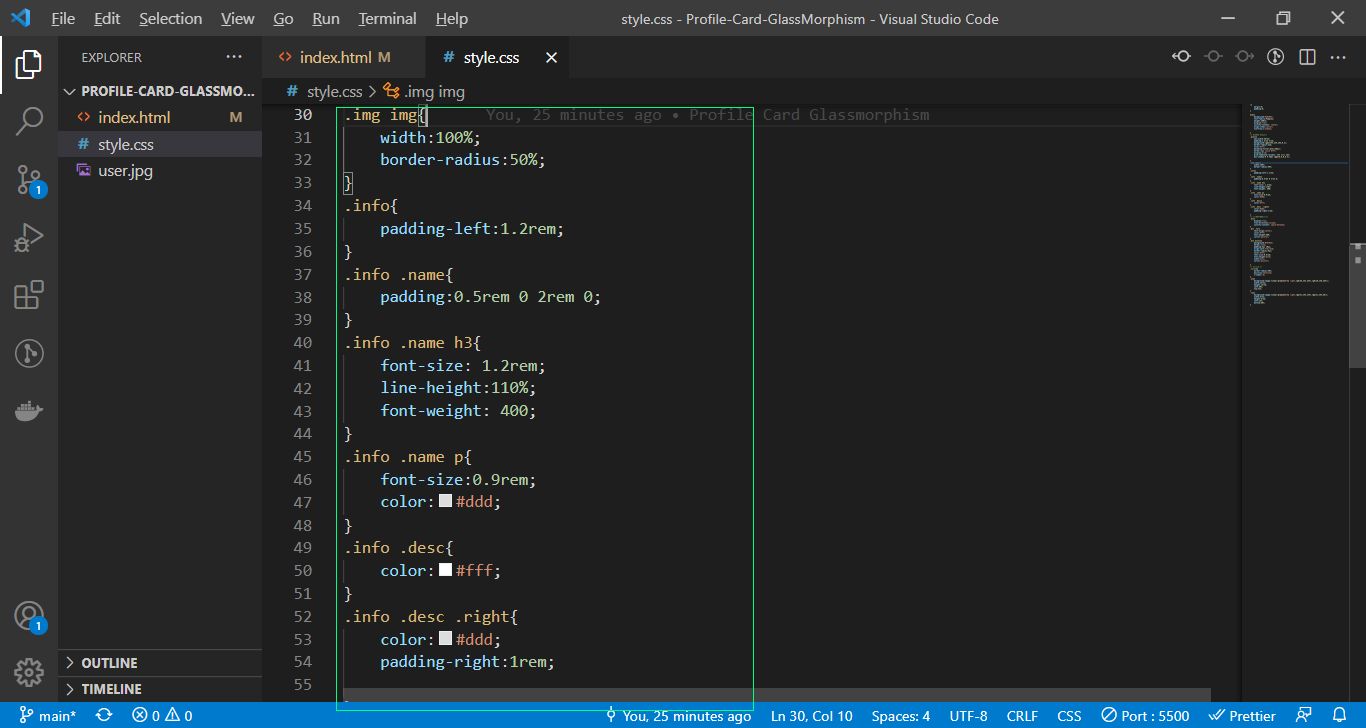
Task: Open editor More Actions ellipsis
Action: click(x=1338, y=57)
